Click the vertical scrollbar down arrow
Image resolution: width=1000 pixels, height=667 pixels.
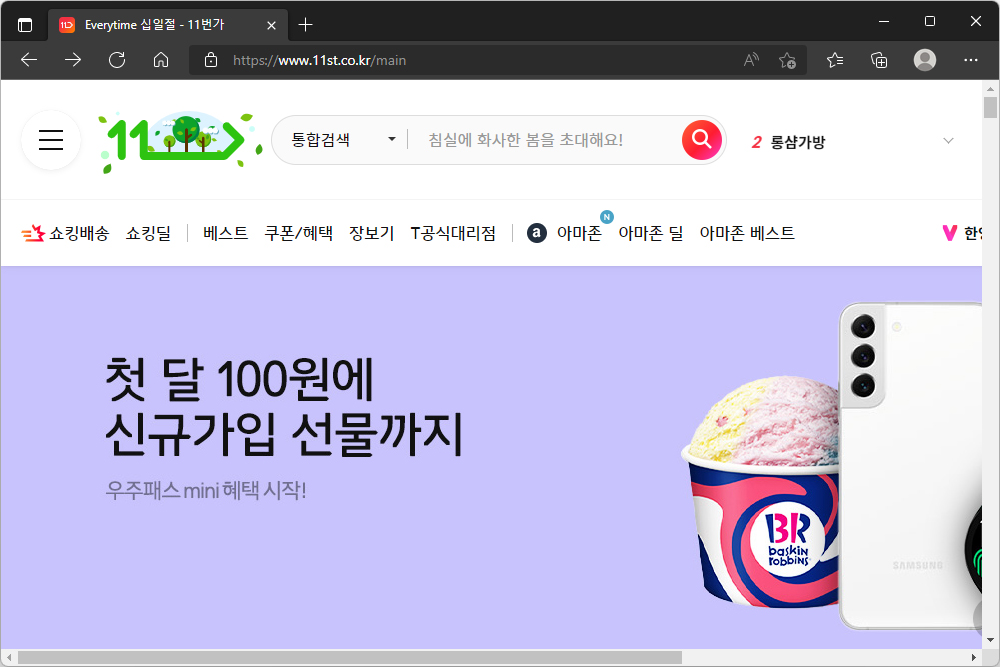[990, 640]
